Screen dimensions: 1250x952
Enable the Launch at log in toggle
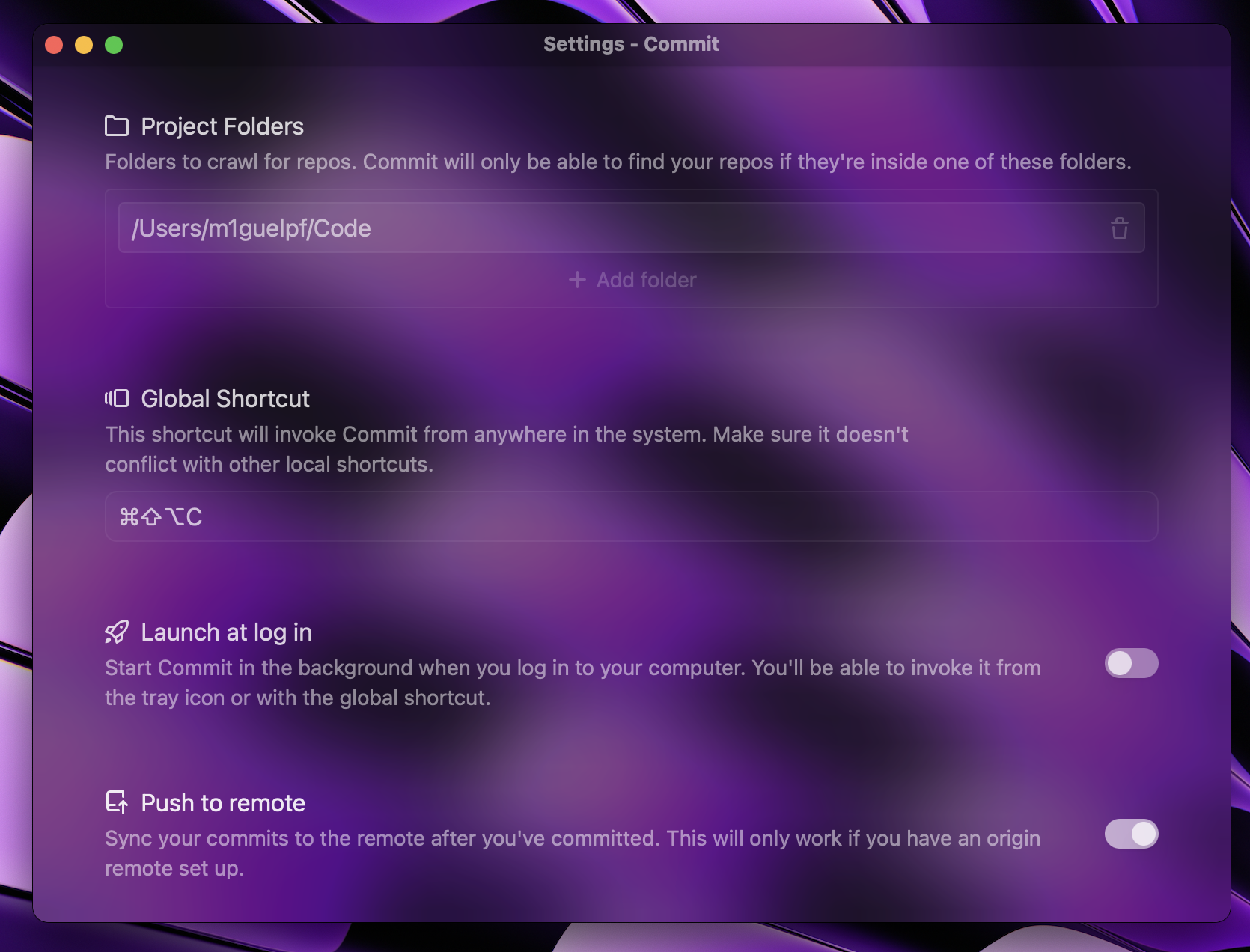pos(1131,663)
